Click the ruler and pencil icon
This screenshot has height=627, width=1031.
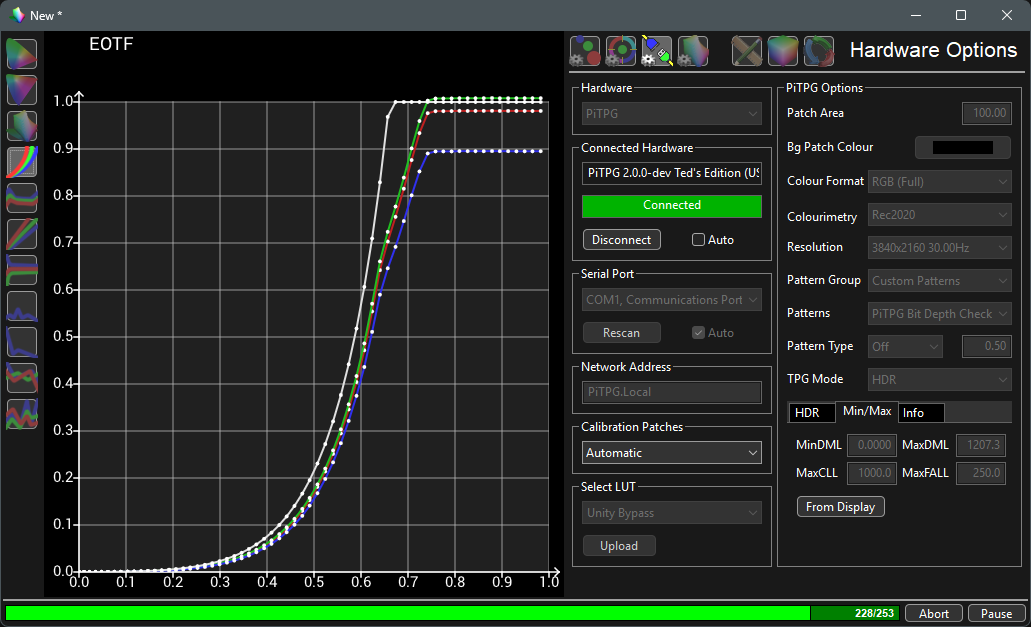[x=747, y=51]
